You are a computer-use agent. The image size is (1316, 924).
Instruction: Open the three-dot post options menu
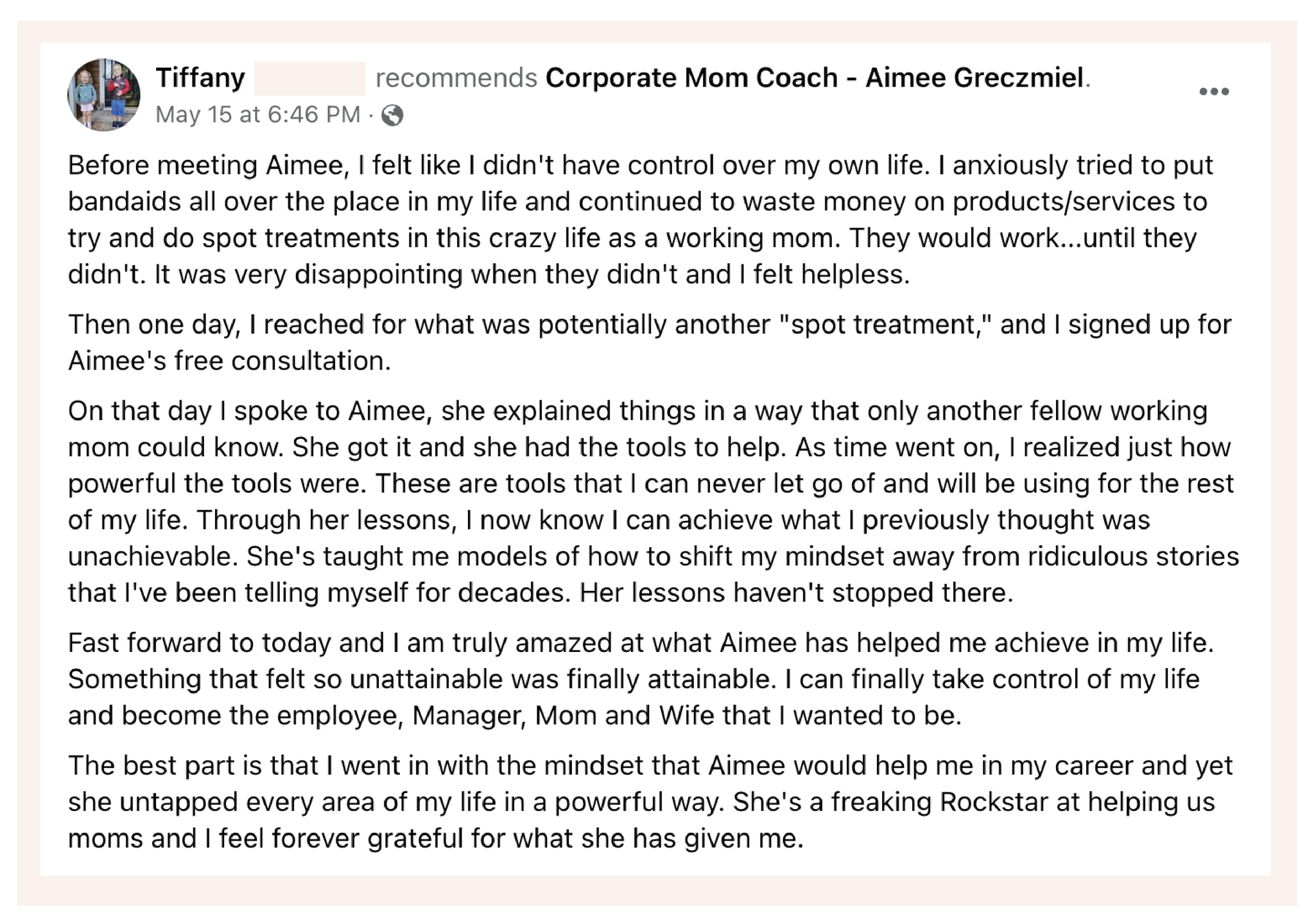pos(1213,92)
